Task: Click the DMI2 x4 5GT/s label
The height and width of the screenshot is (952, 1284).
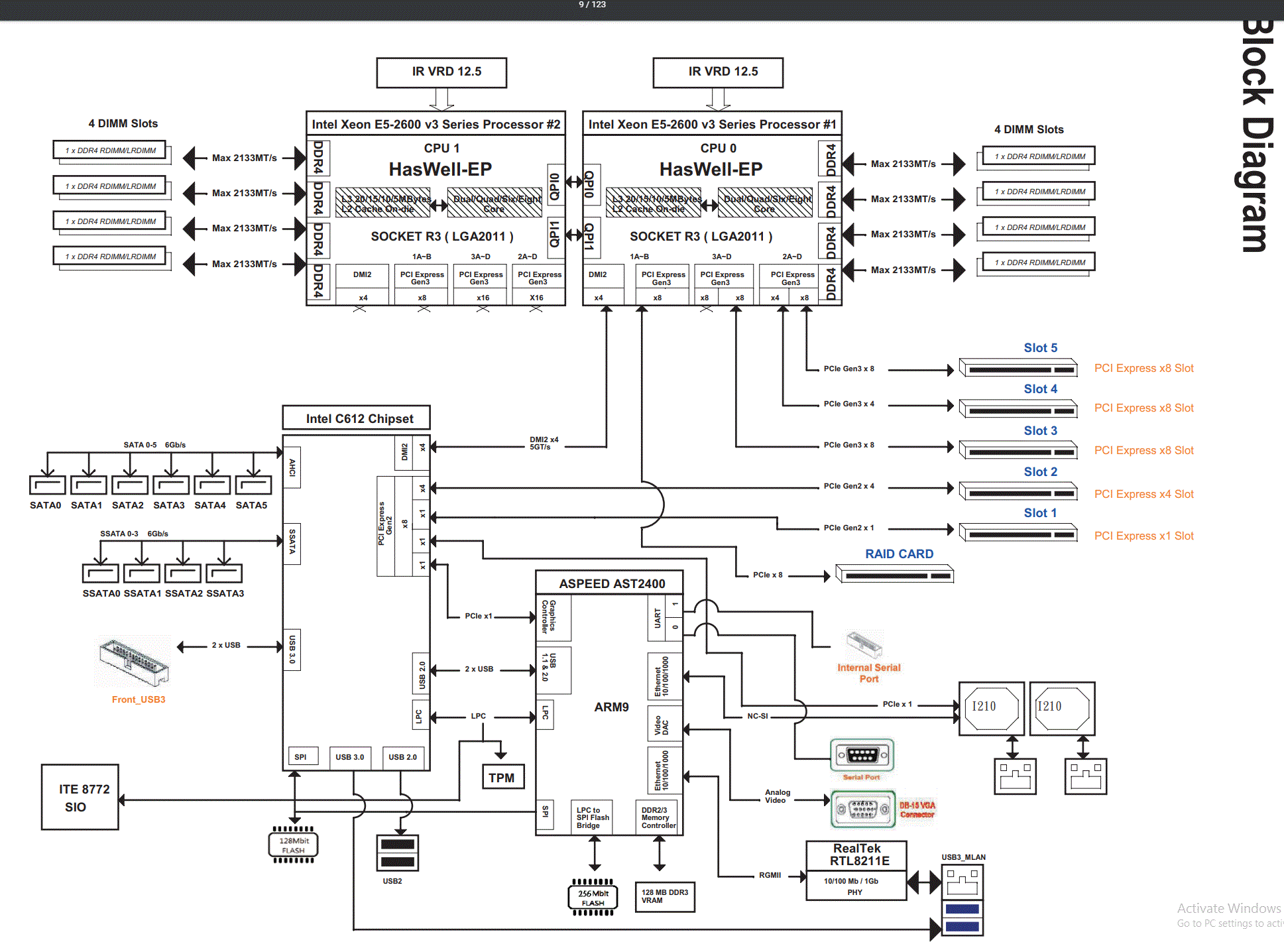Action: pos(544,443)
